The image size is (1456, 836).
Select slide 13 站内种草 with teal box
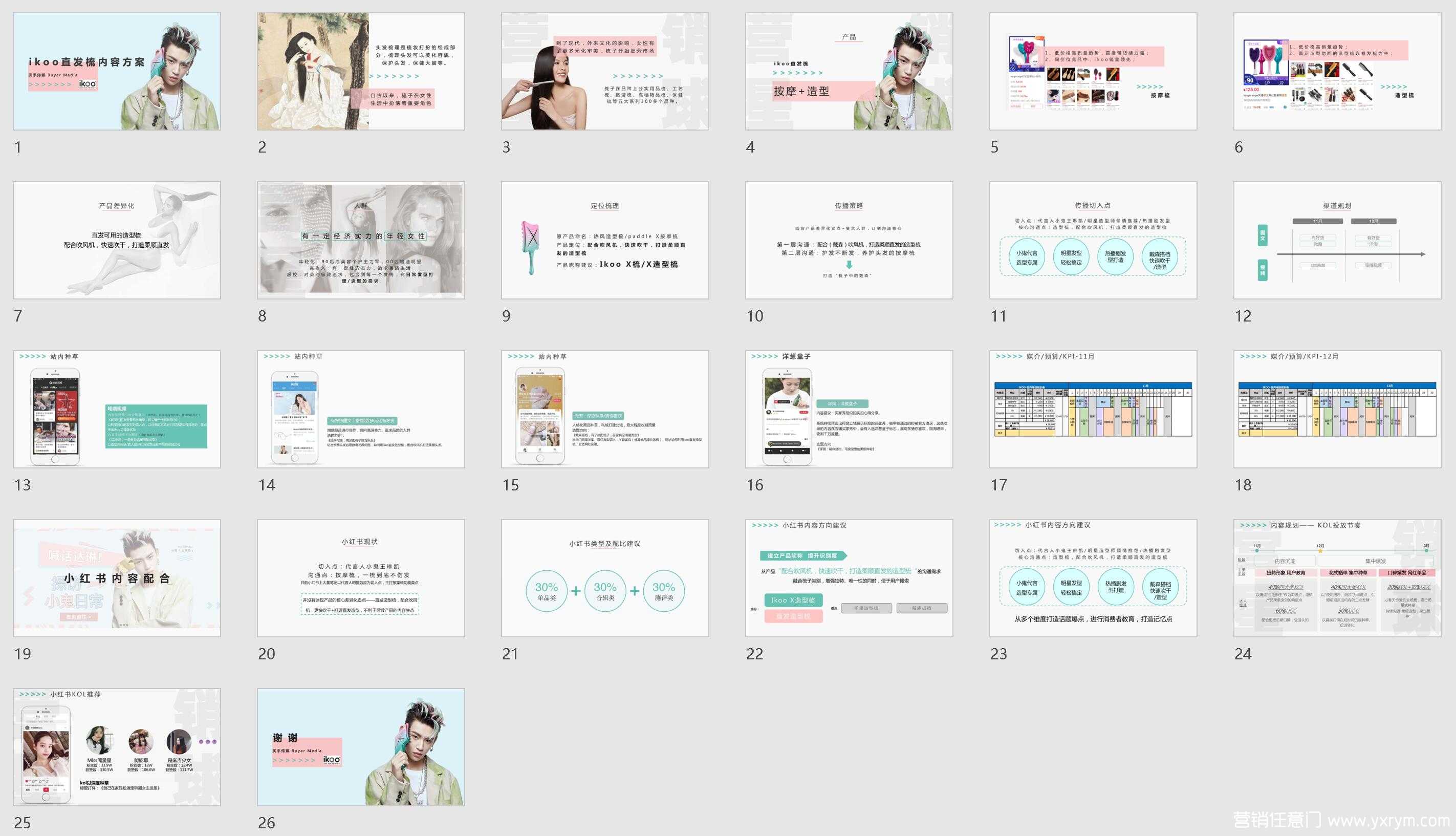[x=117, y=409]
